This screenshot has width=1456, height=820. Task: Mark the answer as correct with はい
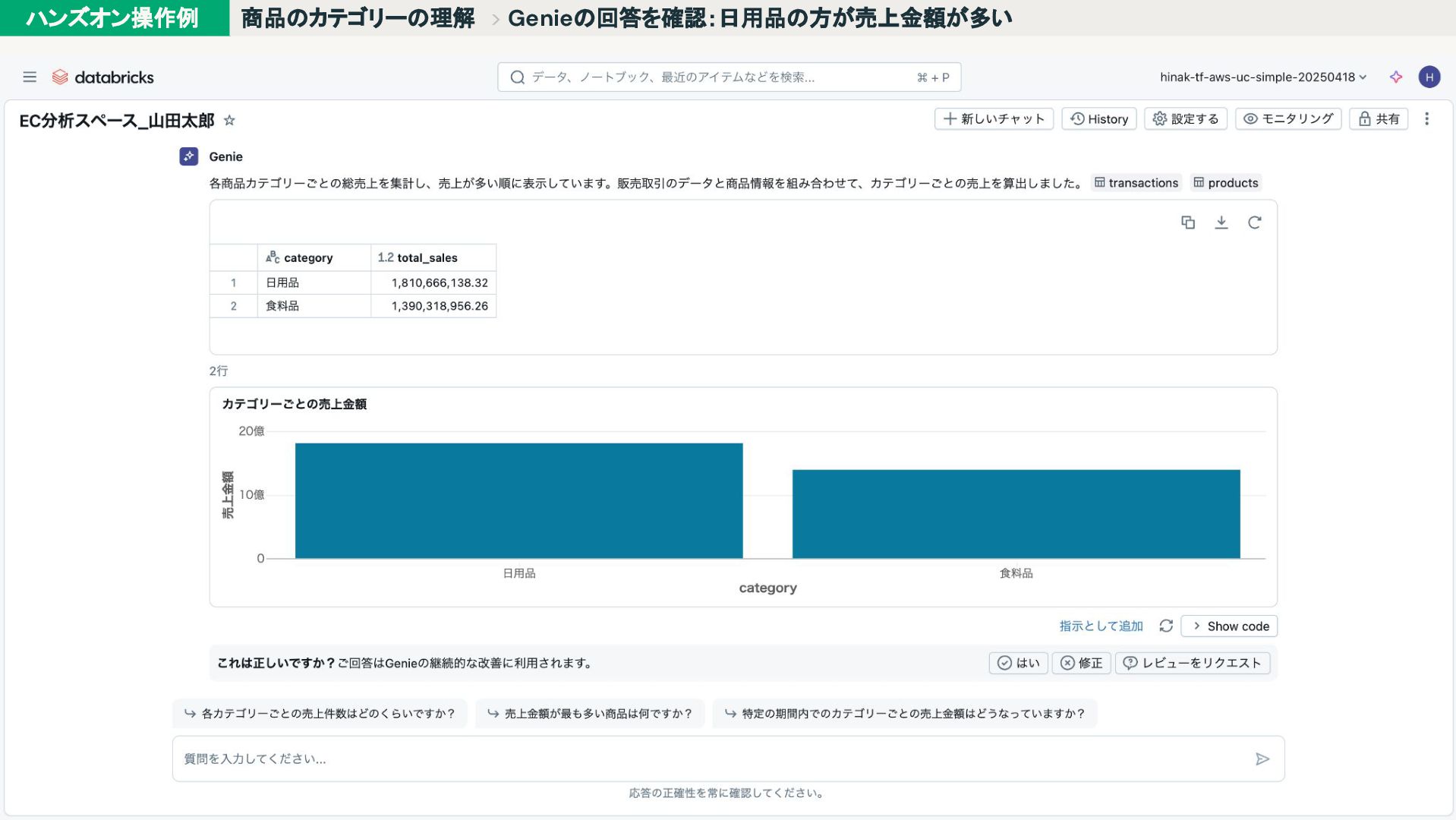1018,663
